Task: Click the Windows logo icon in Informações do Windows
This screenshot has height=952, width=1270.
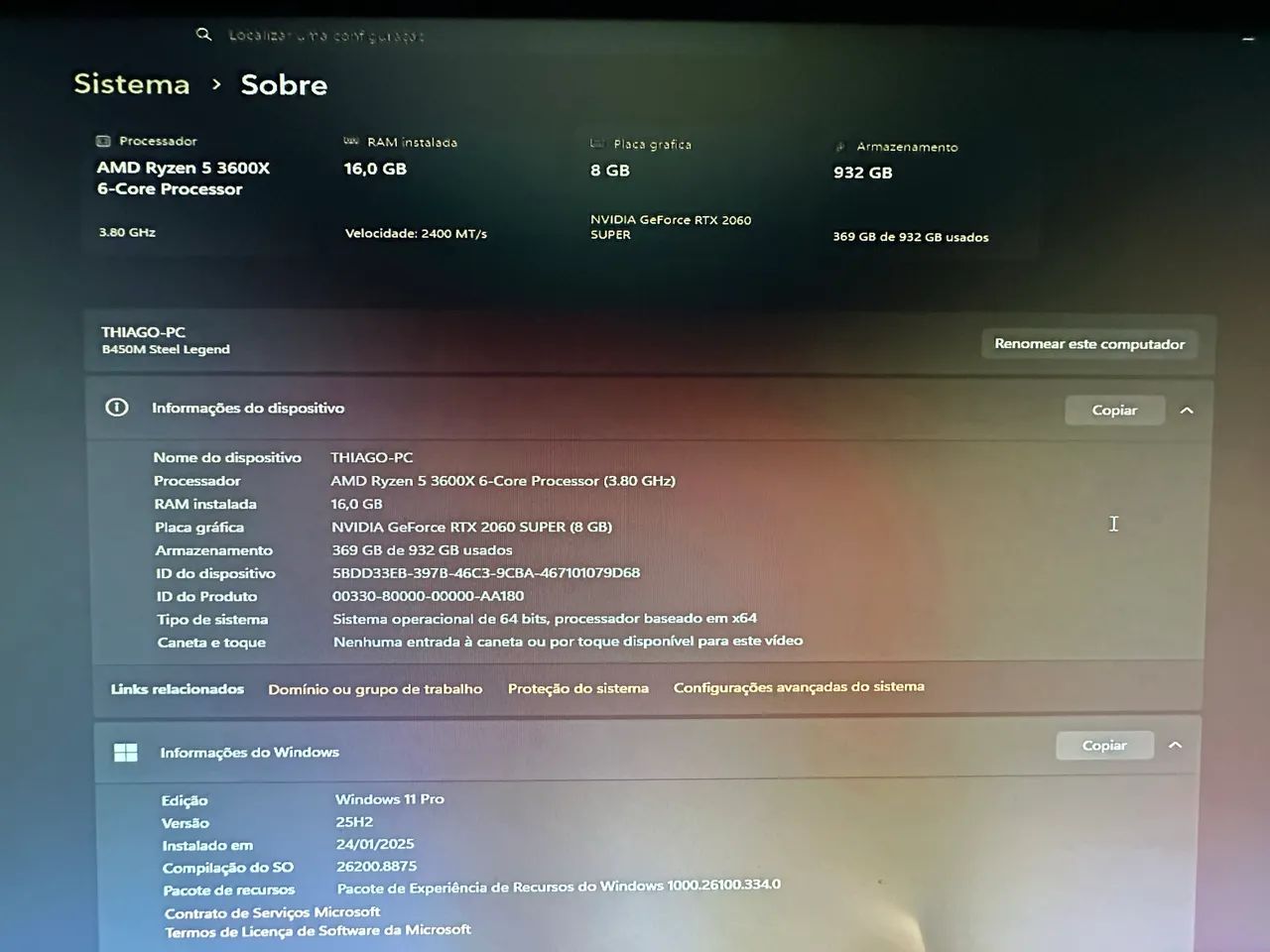Action: click(x=126, y=753)
